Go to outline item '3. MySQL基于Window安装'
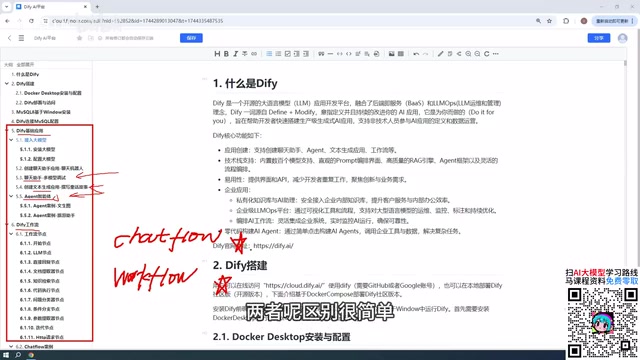Screen dimensions: 640x360 coord(41,112)
